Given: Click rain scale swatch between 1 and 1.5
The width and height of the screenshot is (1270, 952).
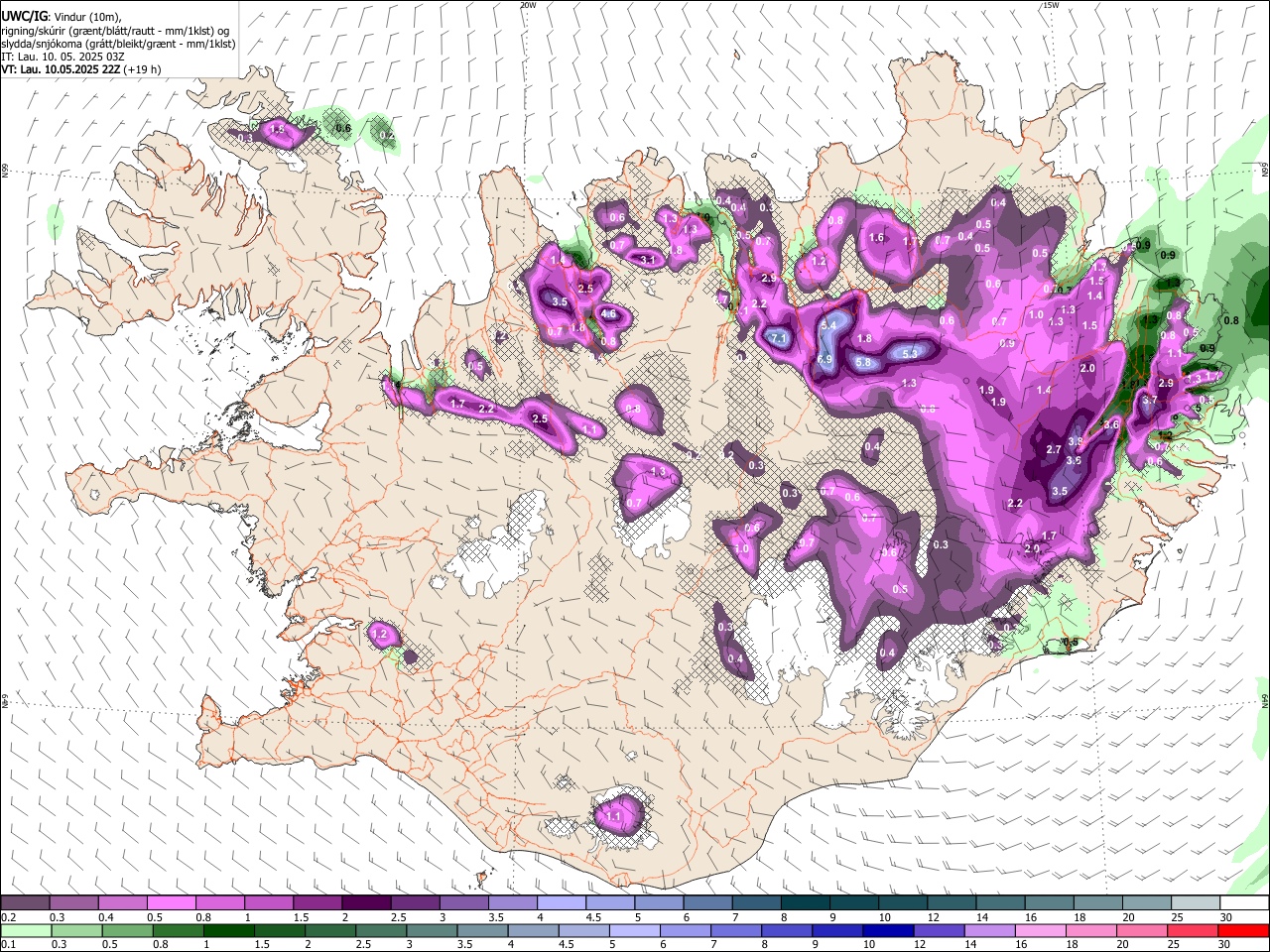Looking at the screenshot, I should (x=229, y=930).
